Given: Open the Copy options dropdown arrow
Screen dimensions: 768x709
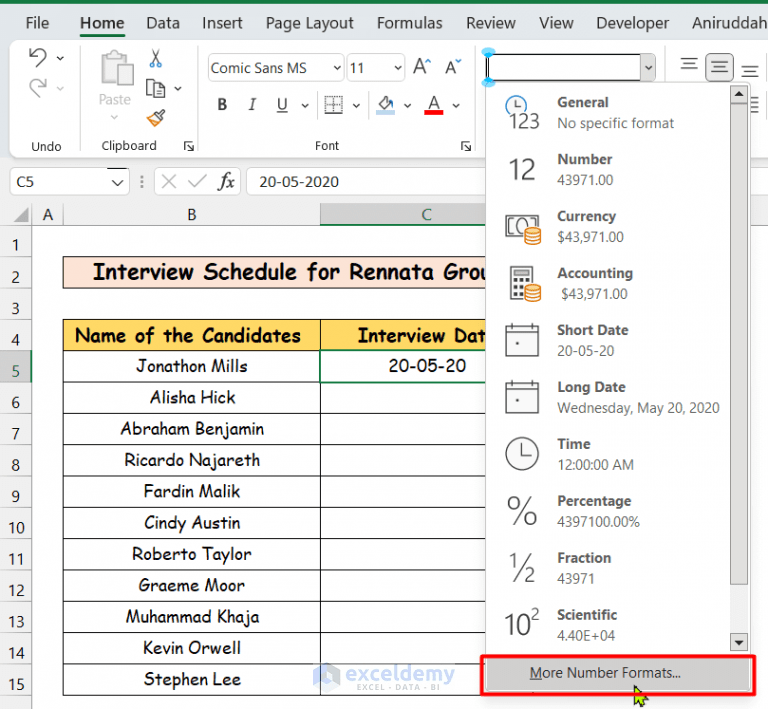Looking at the screenshot, I should tap(178, 89).
